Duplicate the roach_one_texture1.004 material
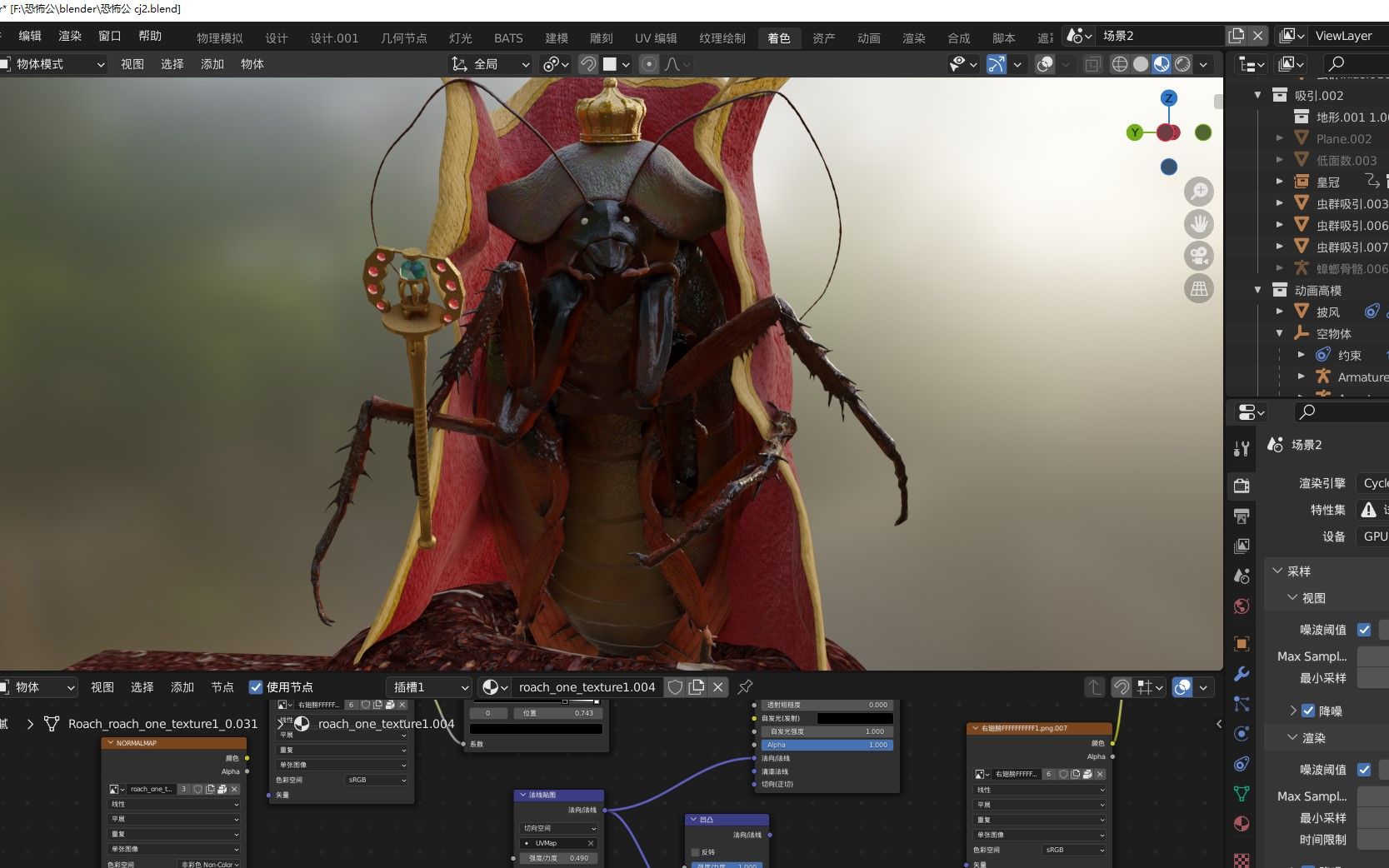Image resolution: width=1389 pixels, height=868 pixels. pyautogui.click(x=697, y=686)
